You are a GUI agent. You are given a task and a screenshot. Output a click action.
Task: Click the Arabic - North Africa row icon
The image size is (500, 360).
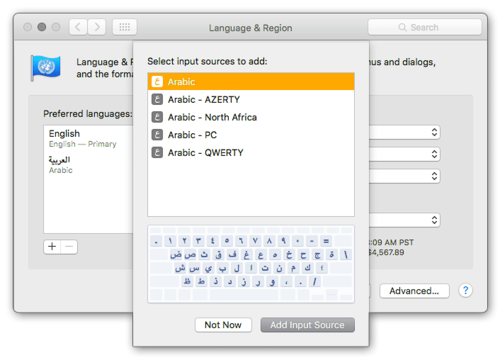click(x=157, y=117)
